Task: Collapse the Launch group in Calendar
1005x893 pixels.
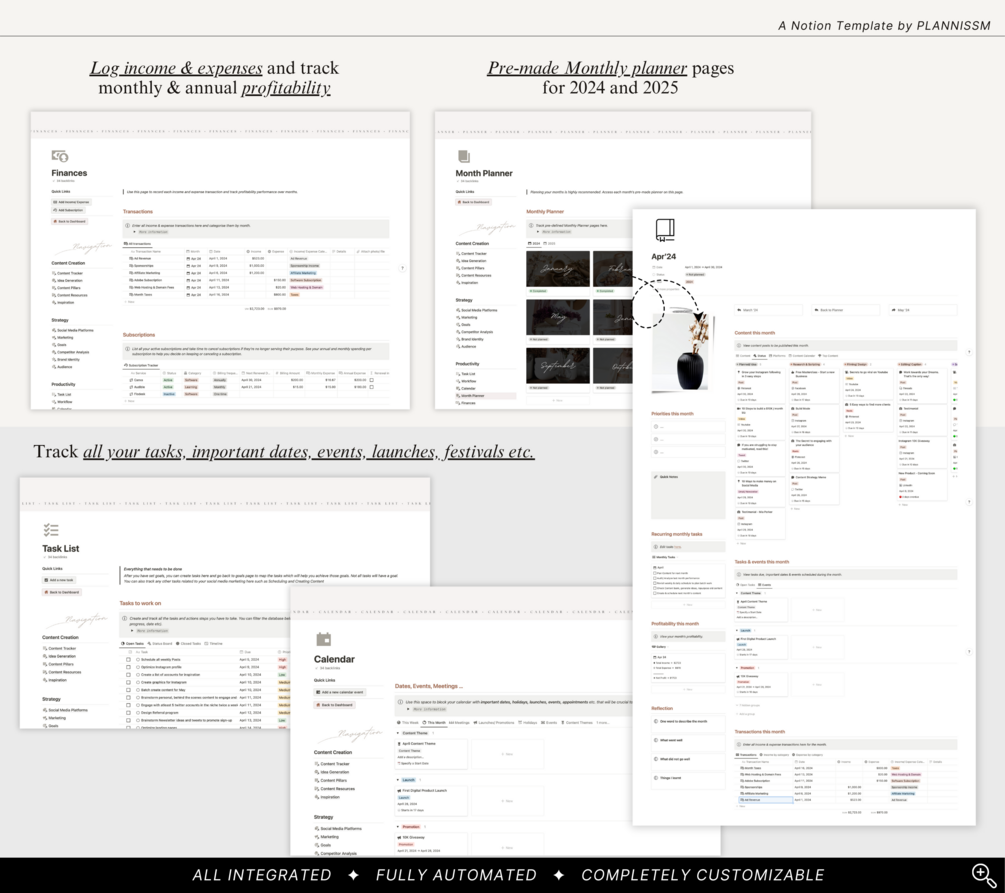Action: [398, 780]
